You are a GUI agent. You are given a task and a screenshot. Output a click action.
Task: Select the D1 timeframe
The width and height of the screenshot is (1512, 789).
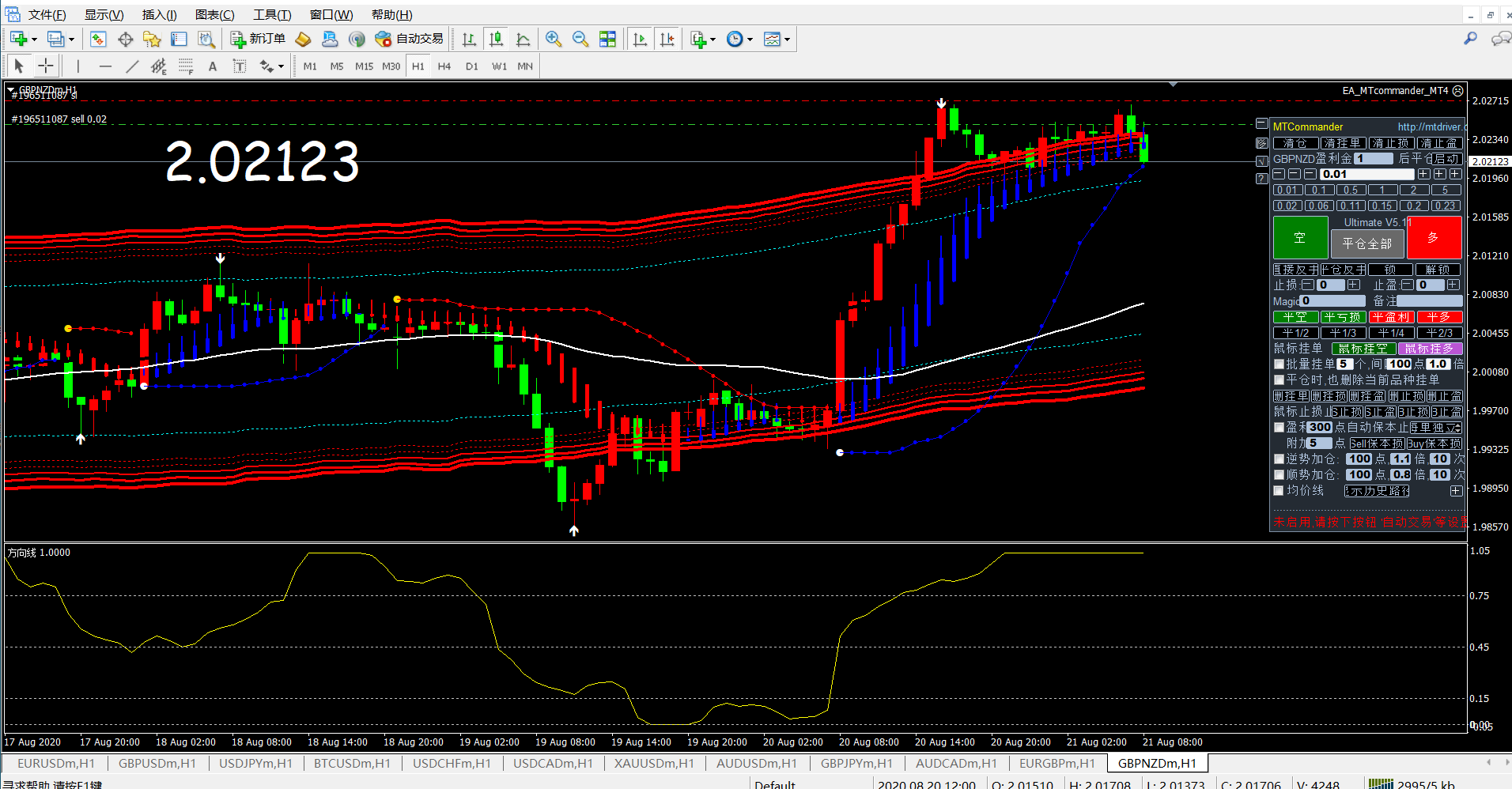[x=472, y=66]
